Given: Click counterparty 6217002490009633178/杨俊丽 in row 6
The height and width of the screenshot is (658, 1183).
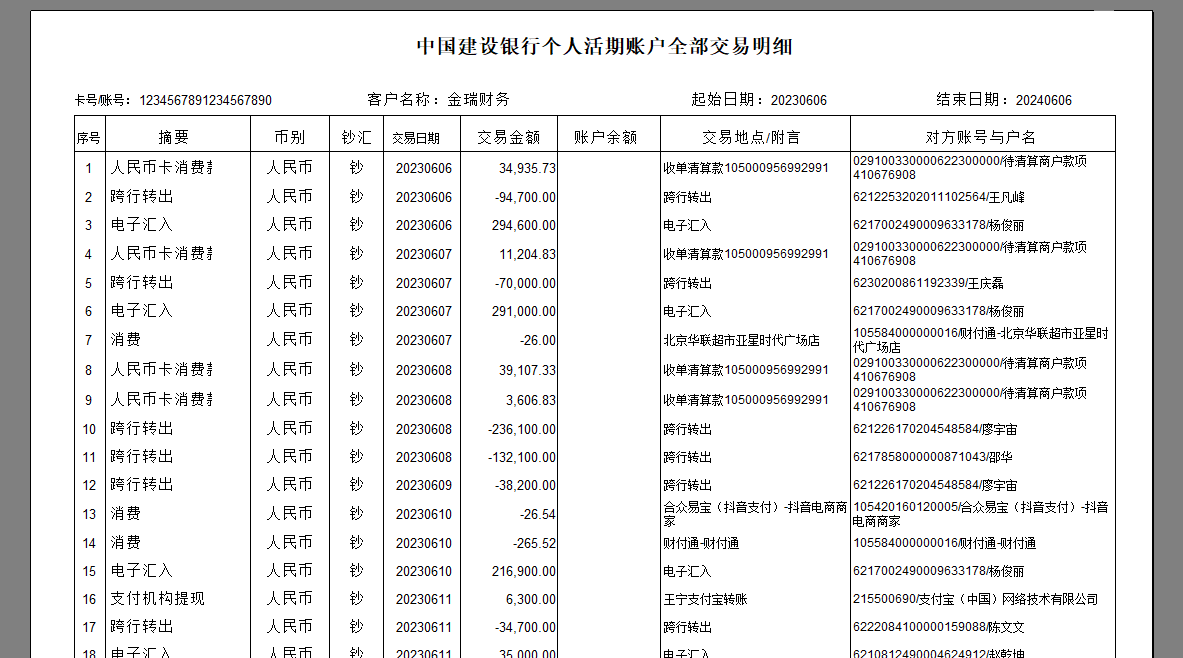Looking at the screenshot, I should [939, 311].
